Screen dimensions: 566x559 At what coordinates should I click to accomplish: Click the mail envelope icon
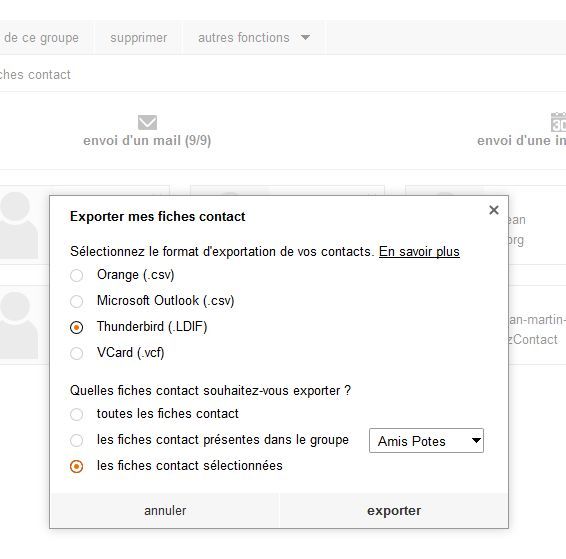coord(147,122)
